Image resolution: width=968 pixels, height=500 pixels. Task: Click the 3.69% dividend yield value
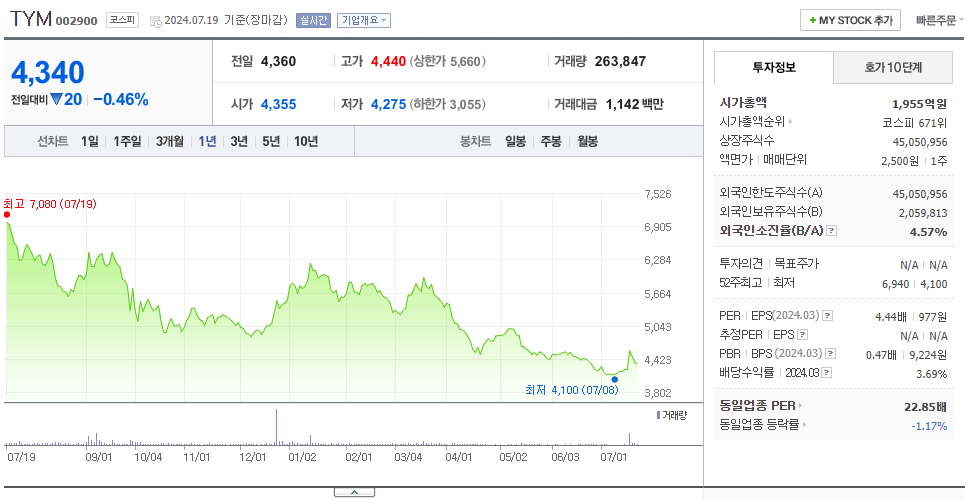pos(932,374)
